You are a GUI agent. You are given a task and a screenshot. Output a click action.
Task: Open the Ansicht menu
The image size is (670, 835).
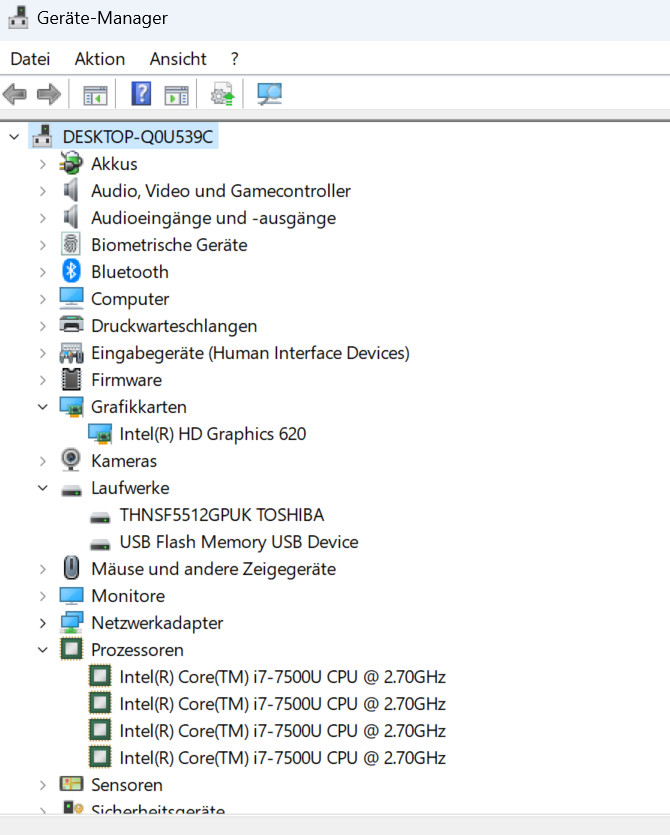point(178,59)
